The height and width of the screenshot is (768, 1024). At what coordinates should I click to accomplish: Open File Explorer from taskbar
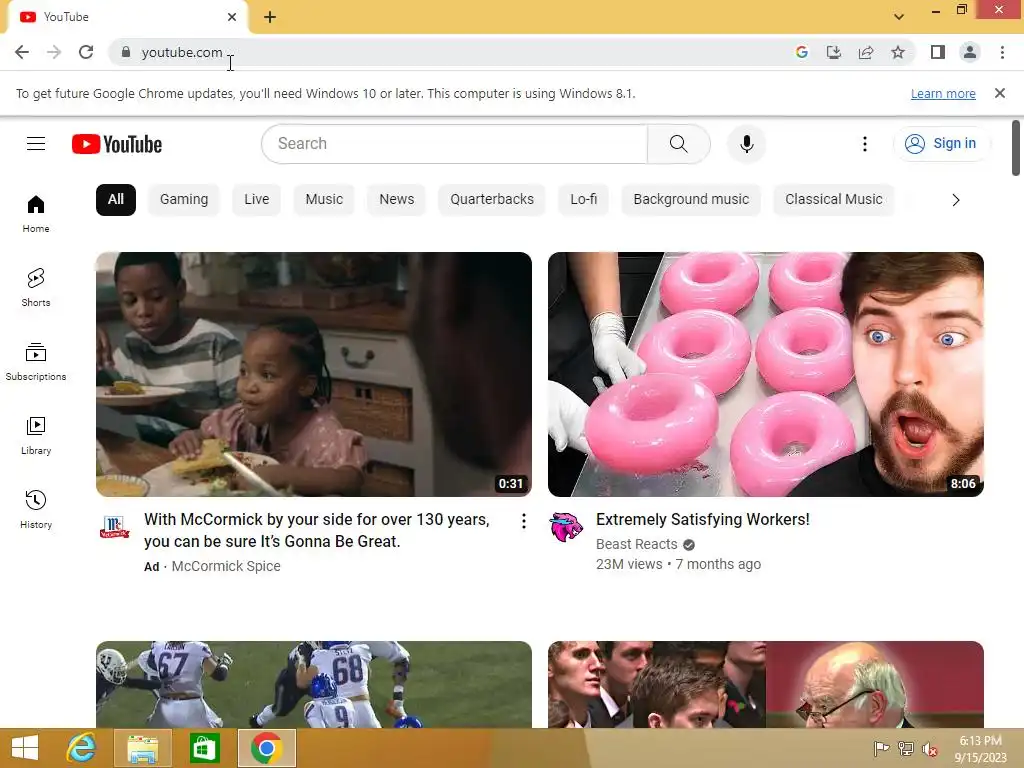[x=142, y=748]
